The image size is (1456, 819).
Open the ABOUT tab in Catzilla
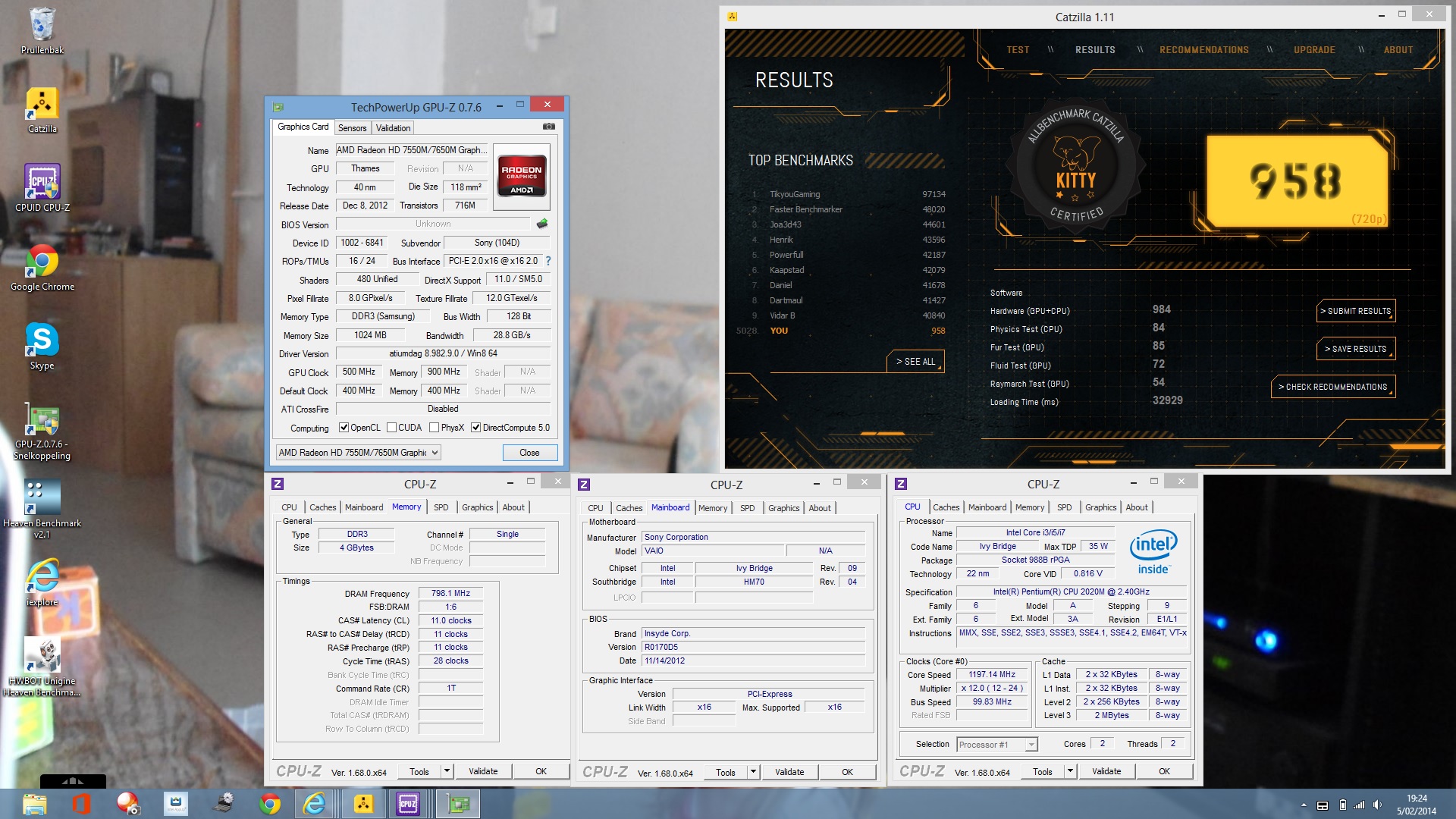coord(1398,49)
